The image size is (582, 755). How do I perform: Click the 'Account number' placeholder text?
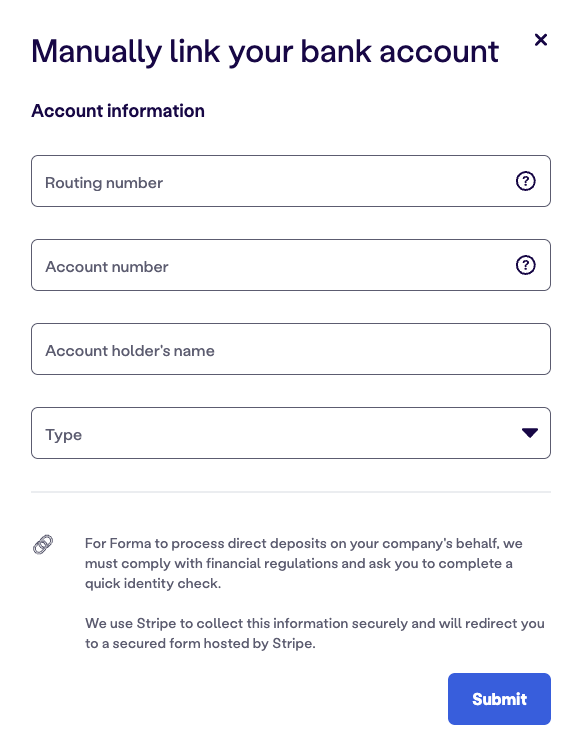pos(107,267)
